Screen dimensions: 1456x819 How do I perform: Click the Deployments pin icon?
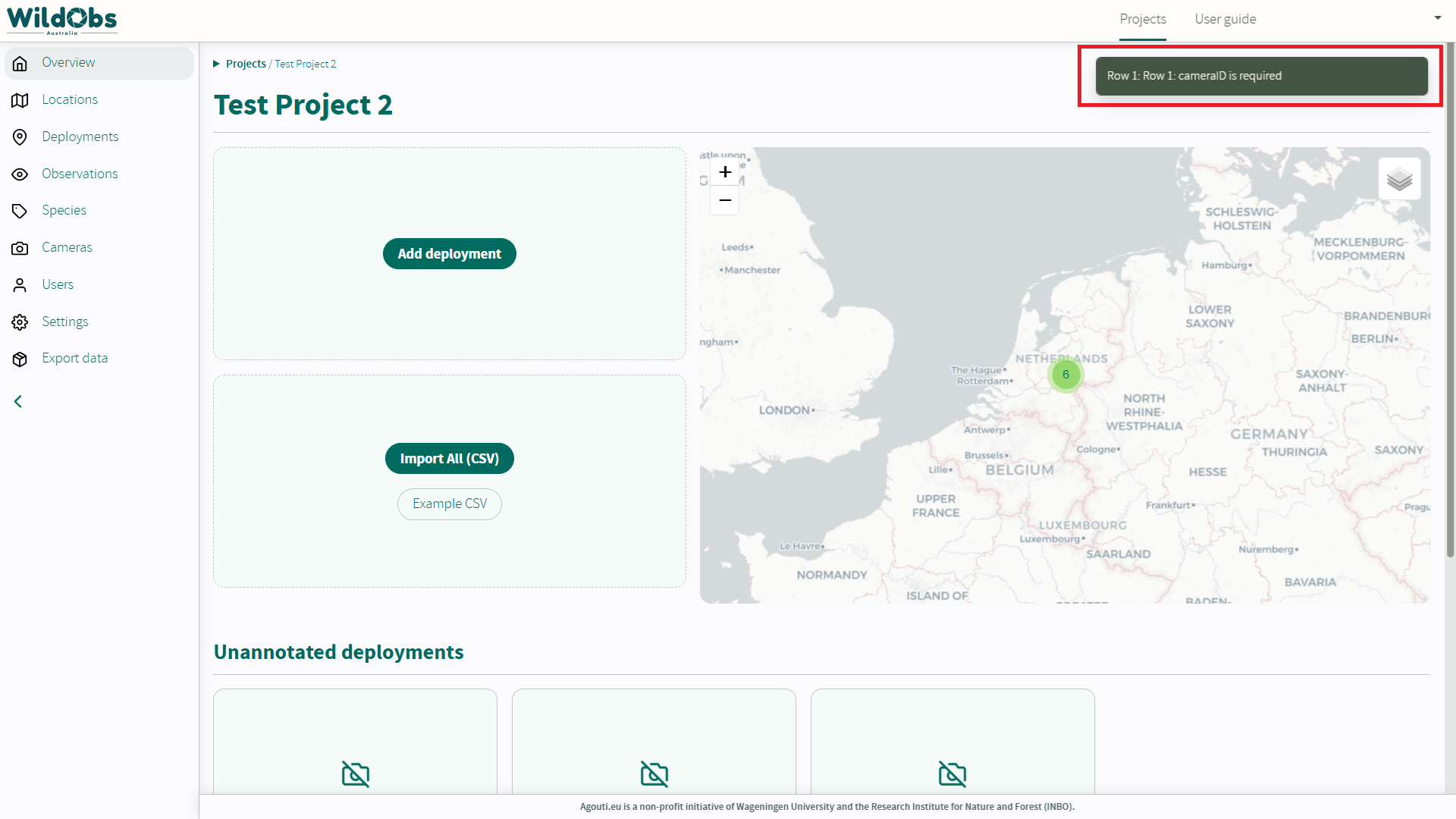20,137
